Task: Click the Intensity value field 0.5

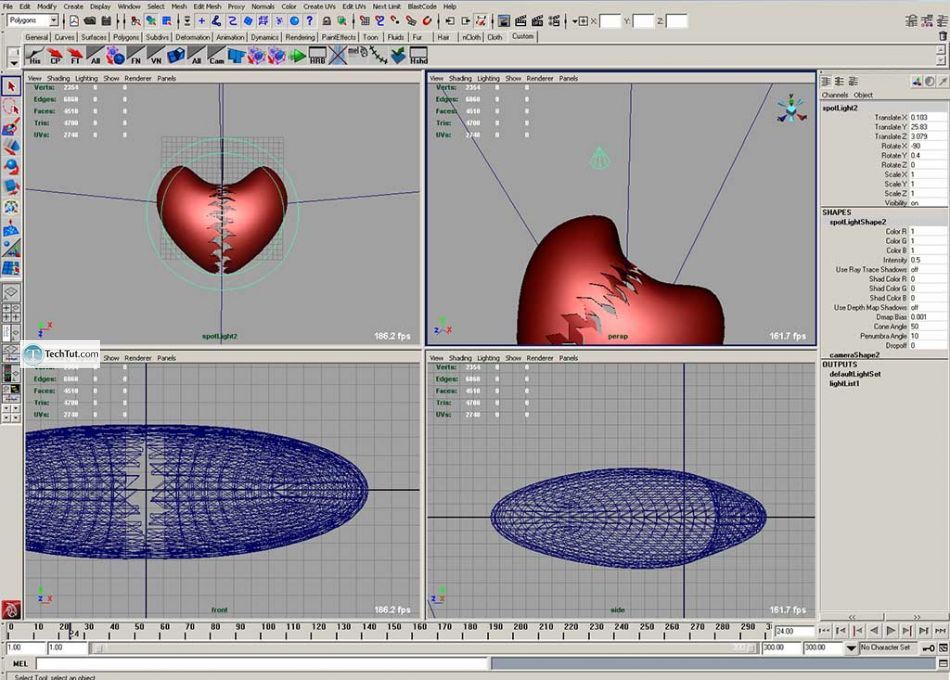Action: [x=927, y=260]
